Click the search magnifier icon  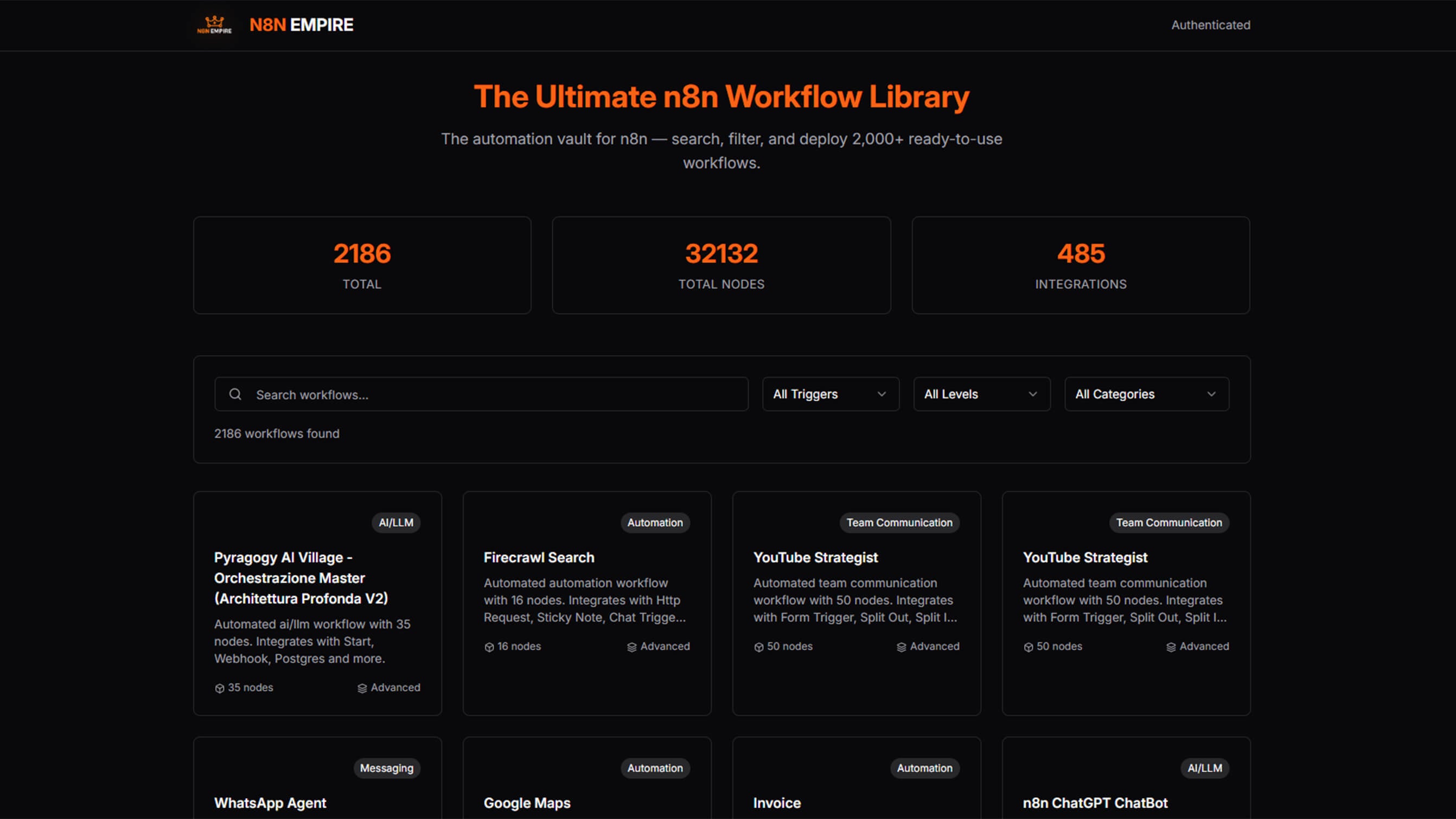[x=235, y=394]
